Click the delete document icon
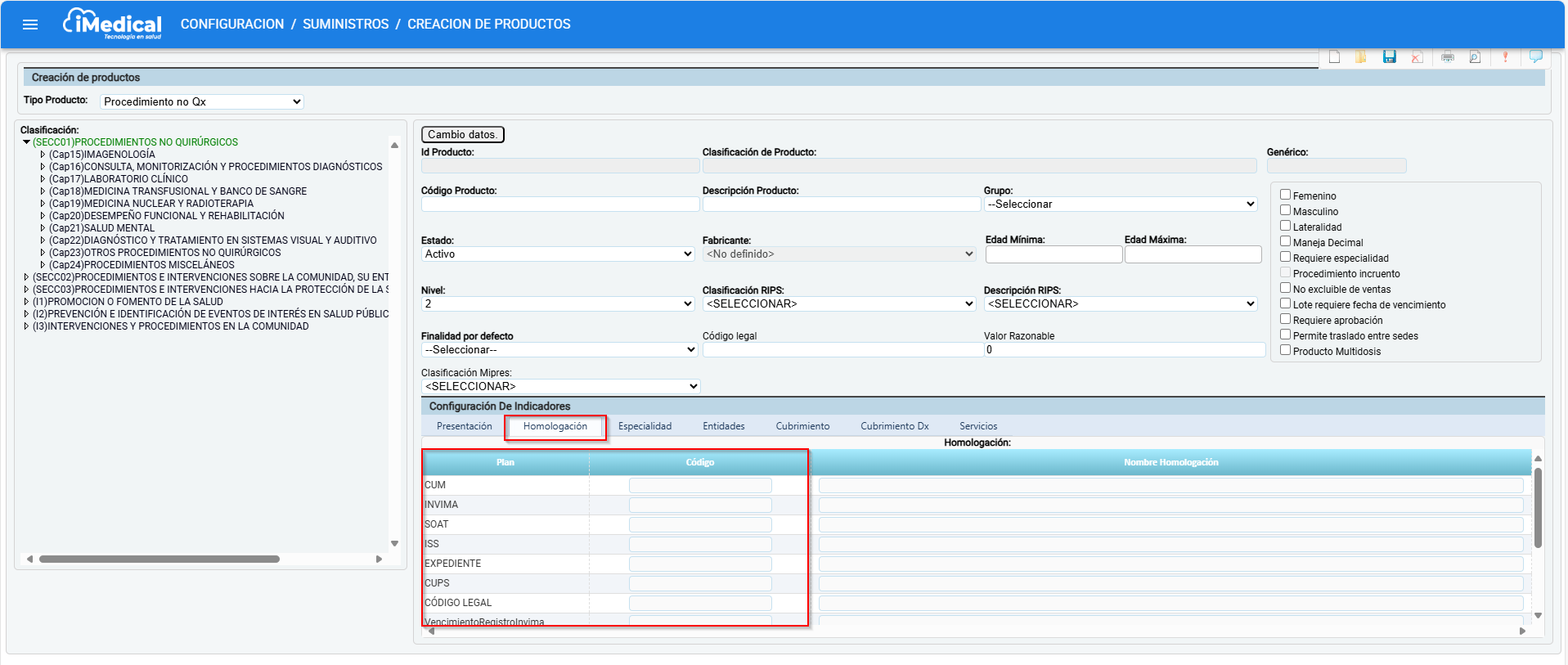Screen dimensions: 1568x665 [x=1417, y=57]
